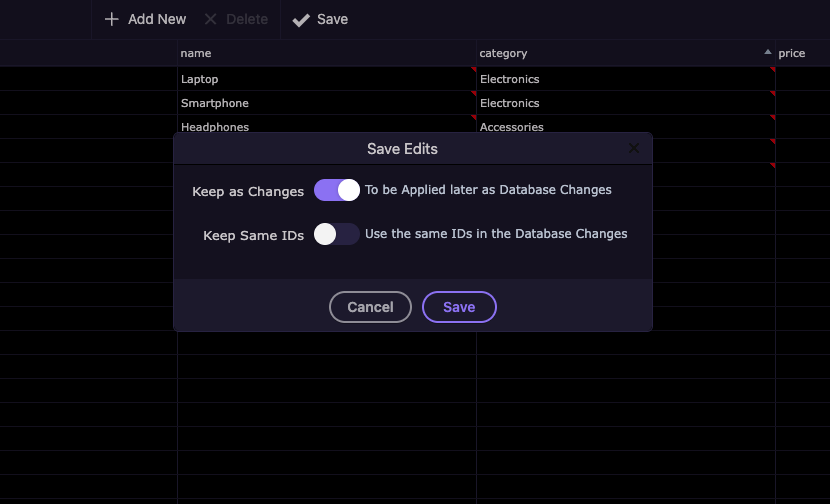Click the checkmark Save icon in toolbar
The height and width of the screenshot is (504, 830).
301,20
